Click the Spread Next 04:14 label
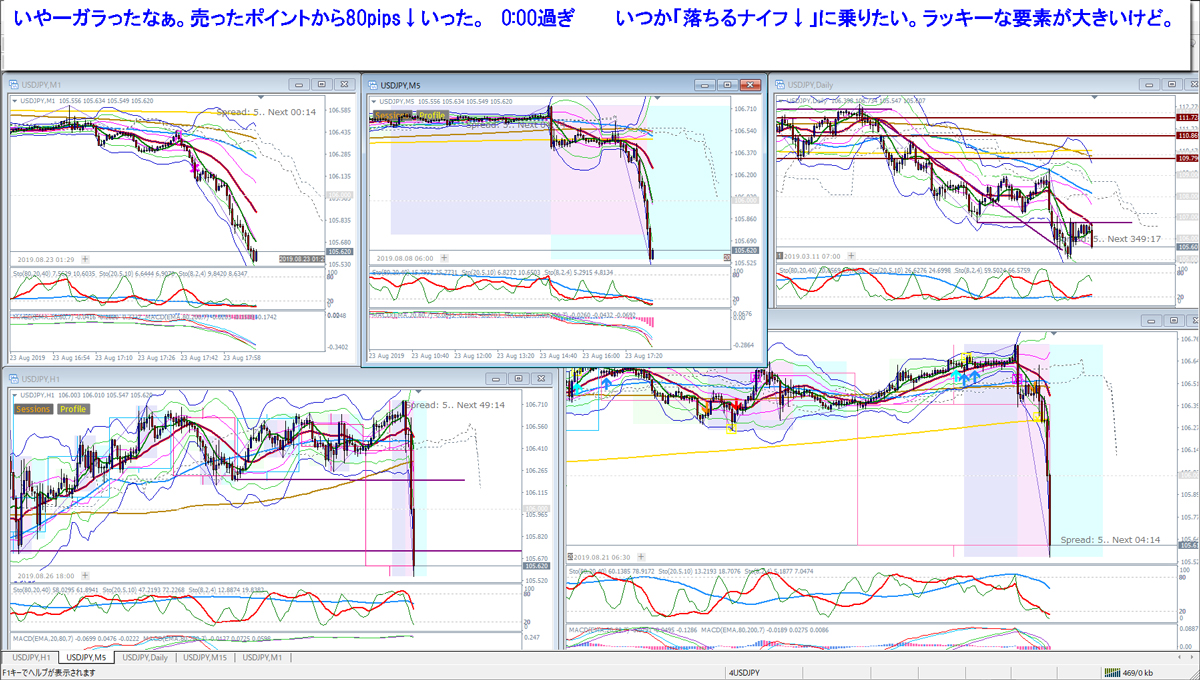The height and width of the screenshot is (680, 1200). click(1110, 539)
